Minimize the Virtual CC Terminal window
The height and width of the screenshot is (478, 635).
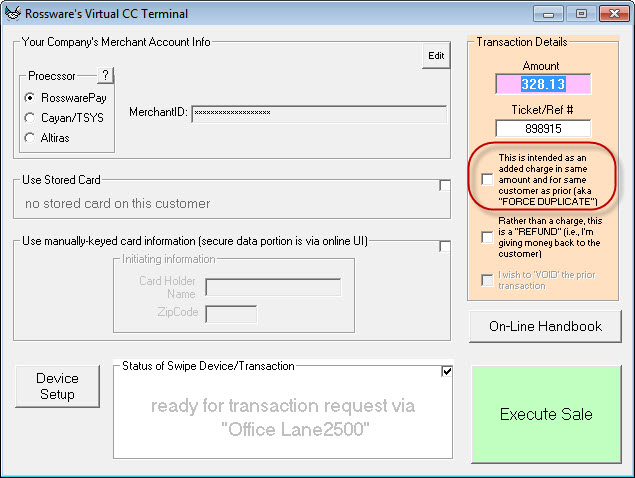pos(546,14)
